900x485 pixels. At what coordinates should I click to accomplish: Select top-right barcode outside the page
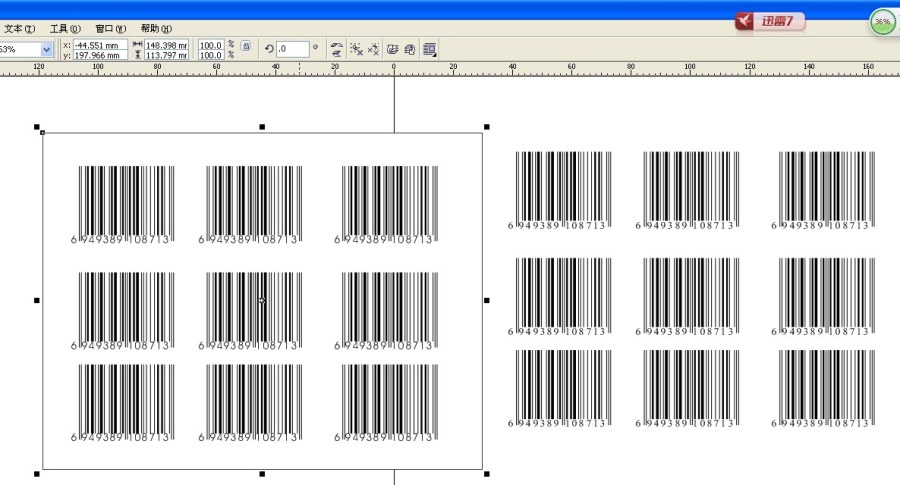pyautogui.click(x=823, y=191)
